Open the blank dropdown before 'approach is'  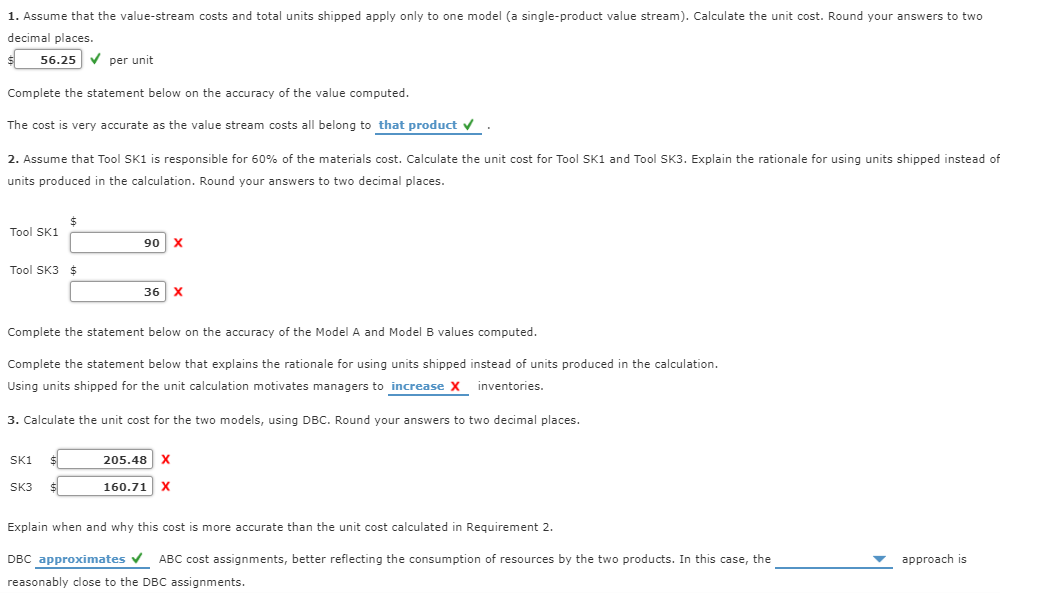click(x=835, y=559)
